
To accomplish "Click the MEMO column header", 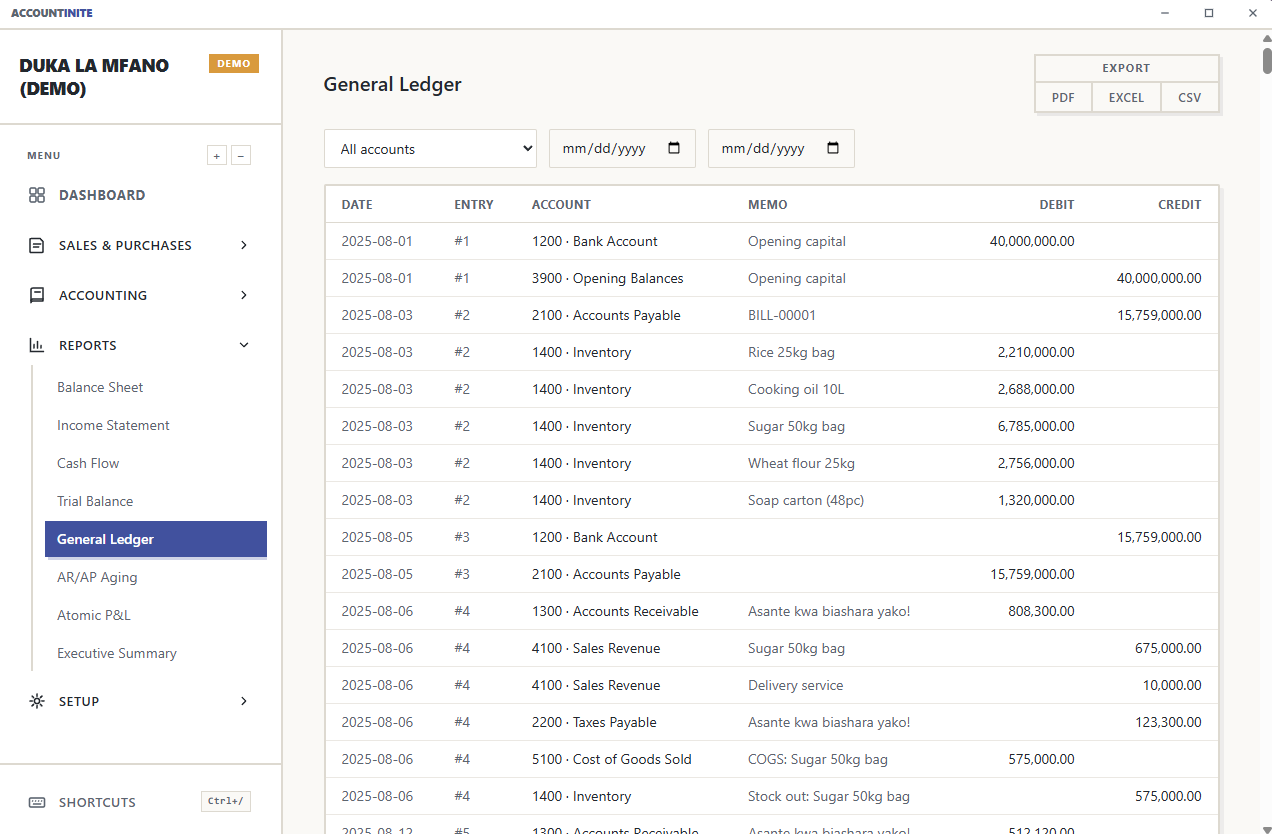I will click(x=768, y=204).
